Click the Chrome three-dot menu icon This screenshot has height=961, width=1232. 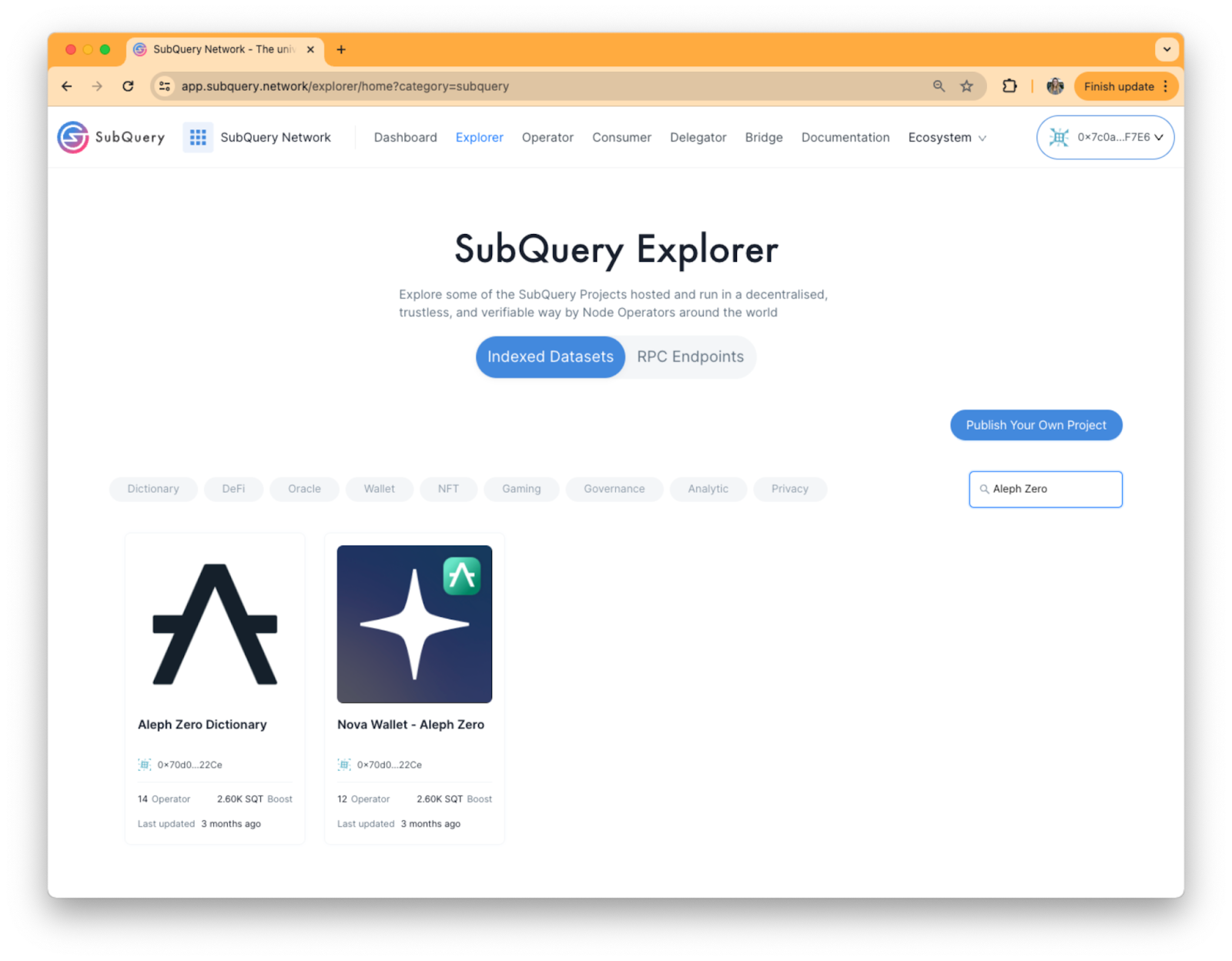pyautogui.click(x=1166, y=86)
